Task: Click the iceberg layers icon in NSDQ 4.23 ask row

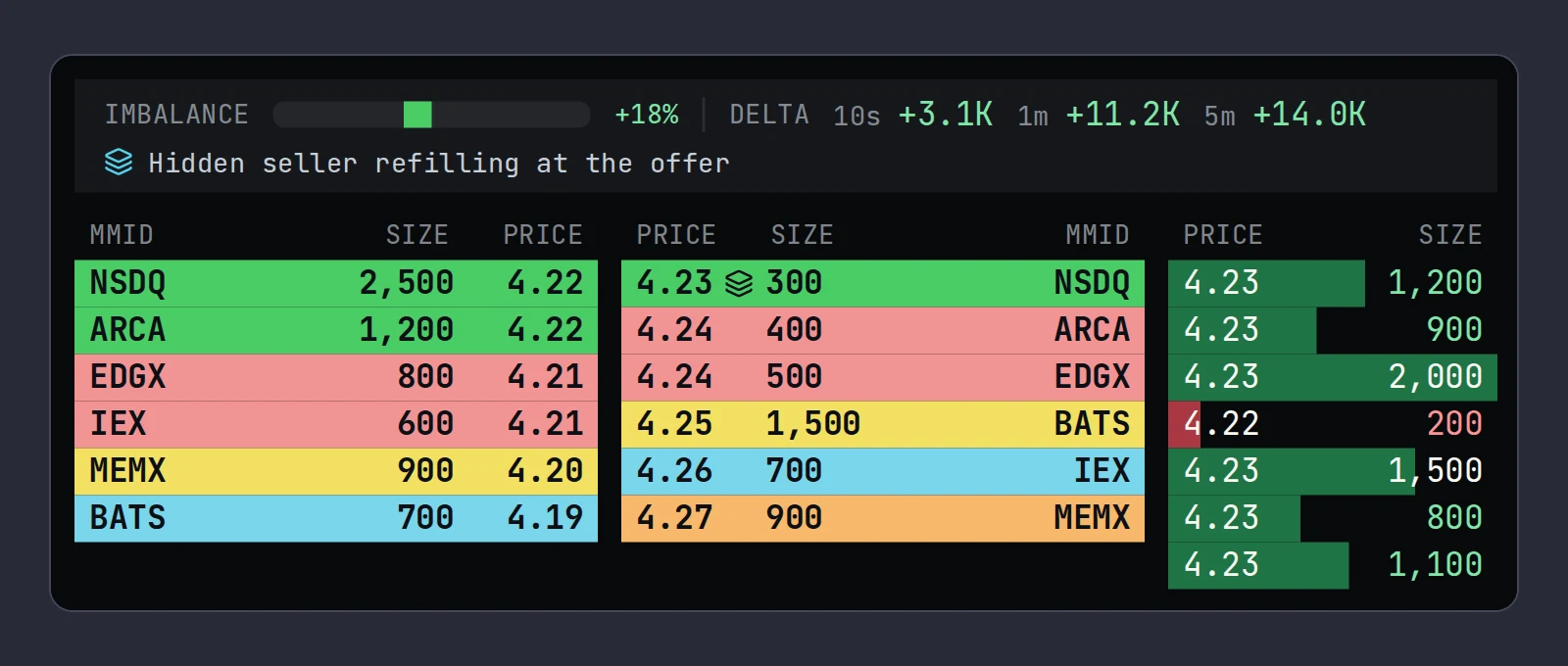Action: [739, 283]
